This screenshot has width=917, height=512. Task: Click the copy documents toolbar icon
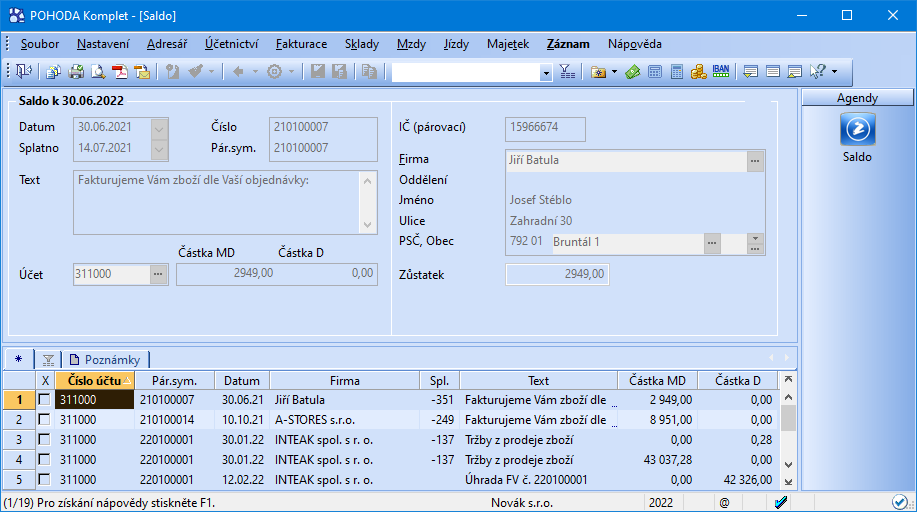pyautogui.click(x=53, y=72)
